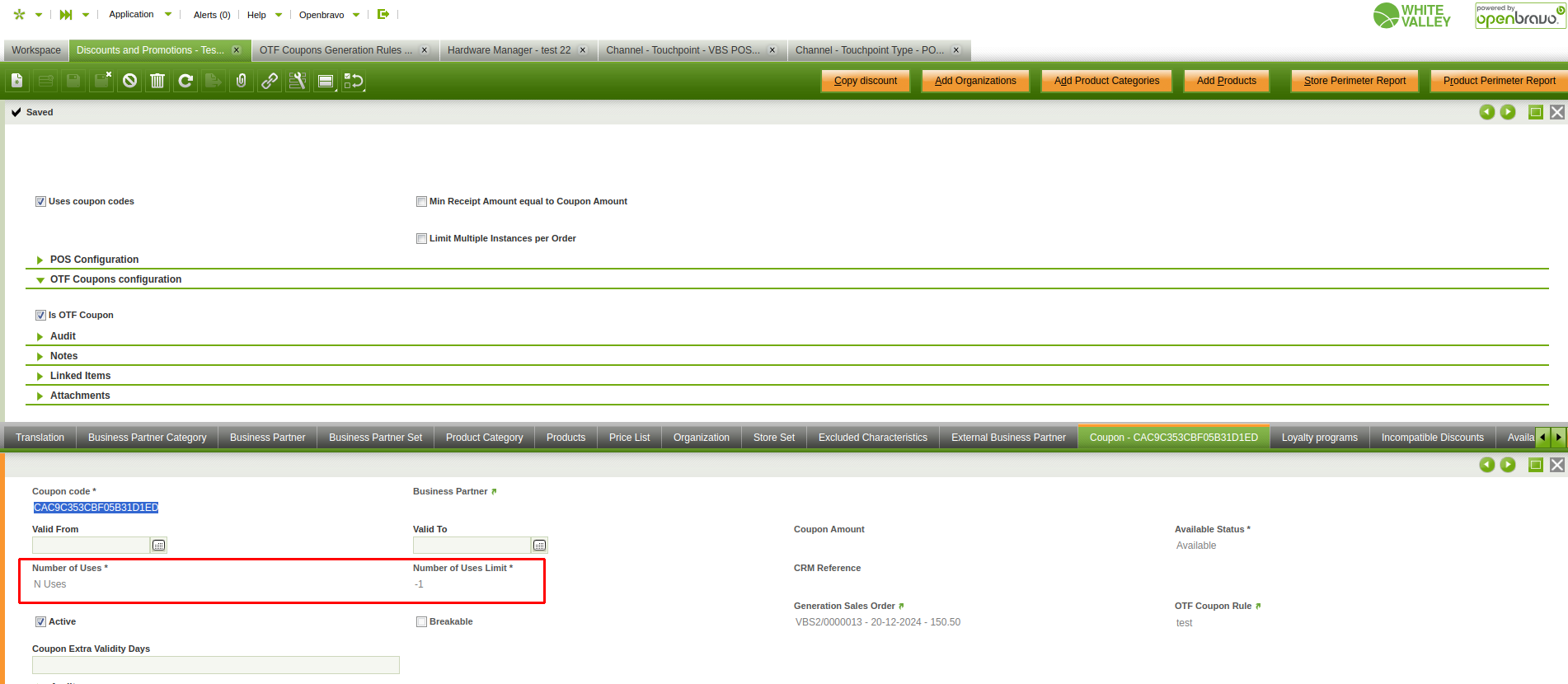The image size is (1568, 684).
Task: View Alerts (0) link
Action: point(212,15)
